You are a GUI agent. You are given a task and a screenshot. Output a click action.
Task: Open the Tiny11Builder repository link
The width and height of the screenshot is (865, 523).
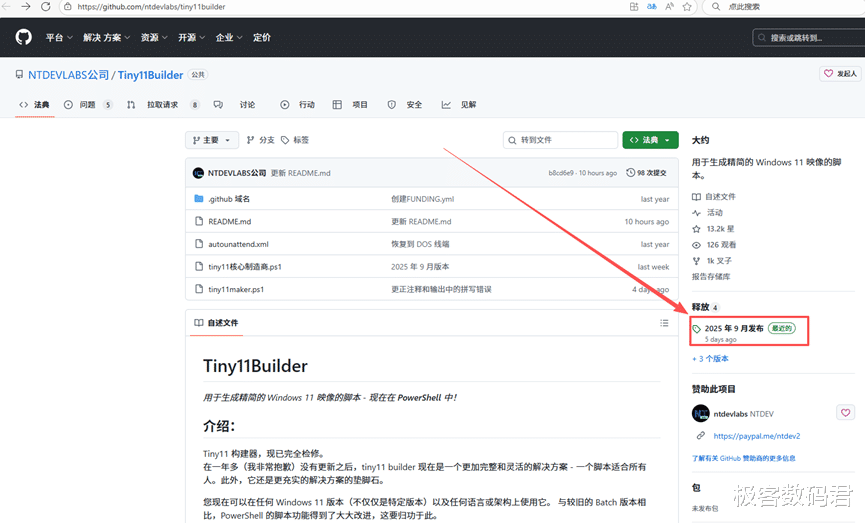pyautogui.click(x=150, y=75)
